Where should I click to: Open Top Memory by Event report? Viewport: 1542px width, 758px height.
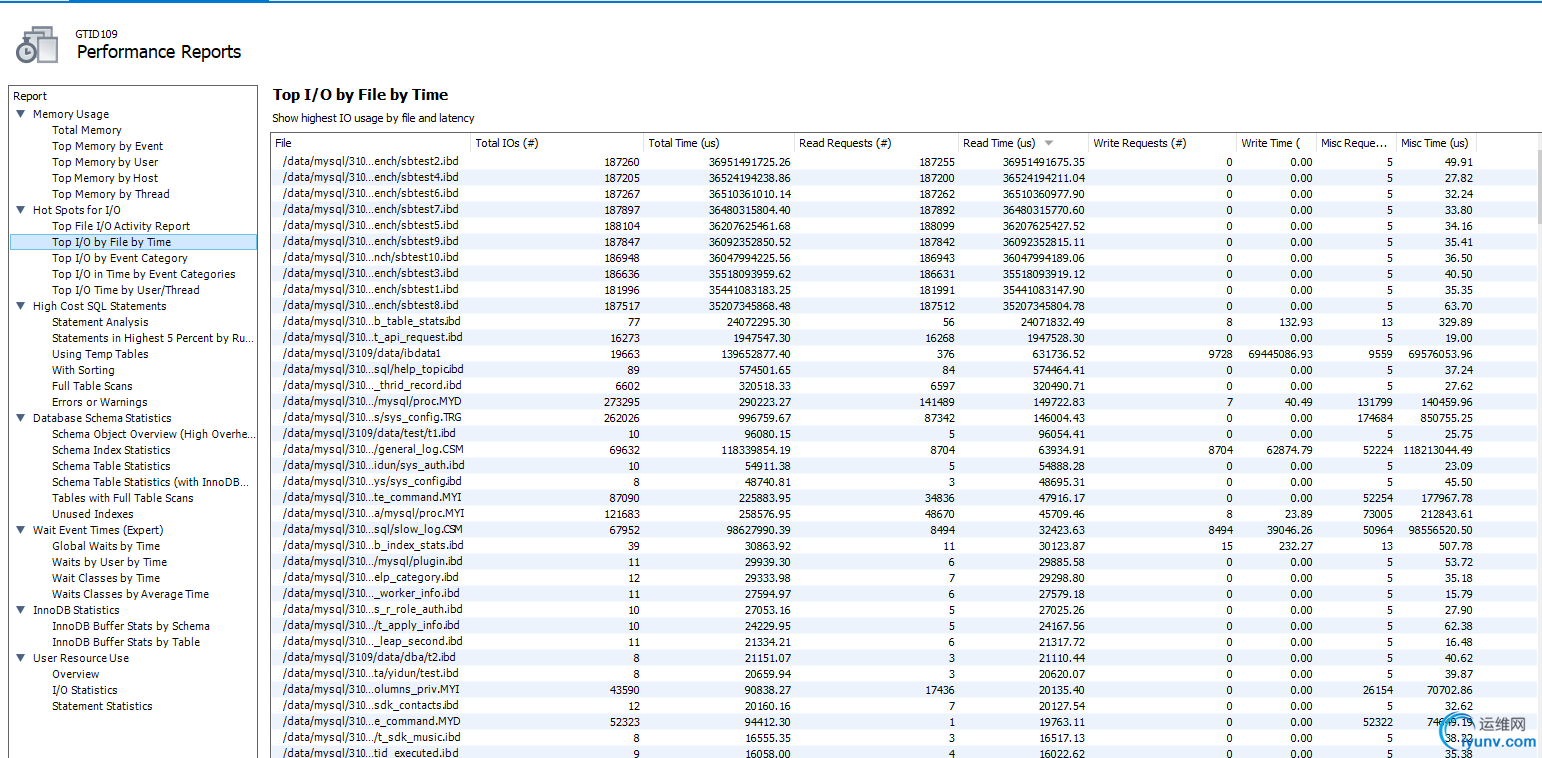click(x=108, y=146)
